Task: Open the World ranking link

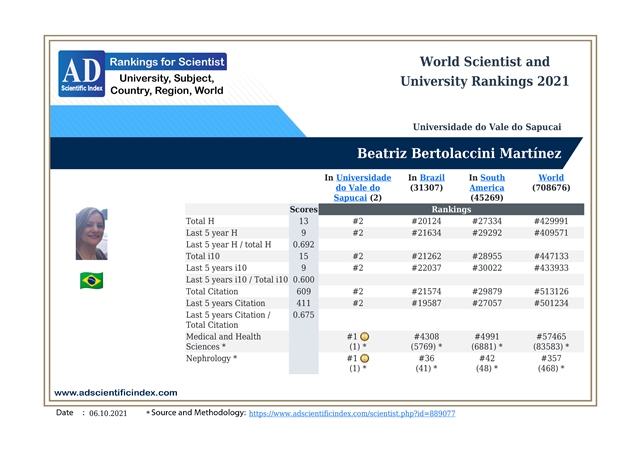Action: 551,178
